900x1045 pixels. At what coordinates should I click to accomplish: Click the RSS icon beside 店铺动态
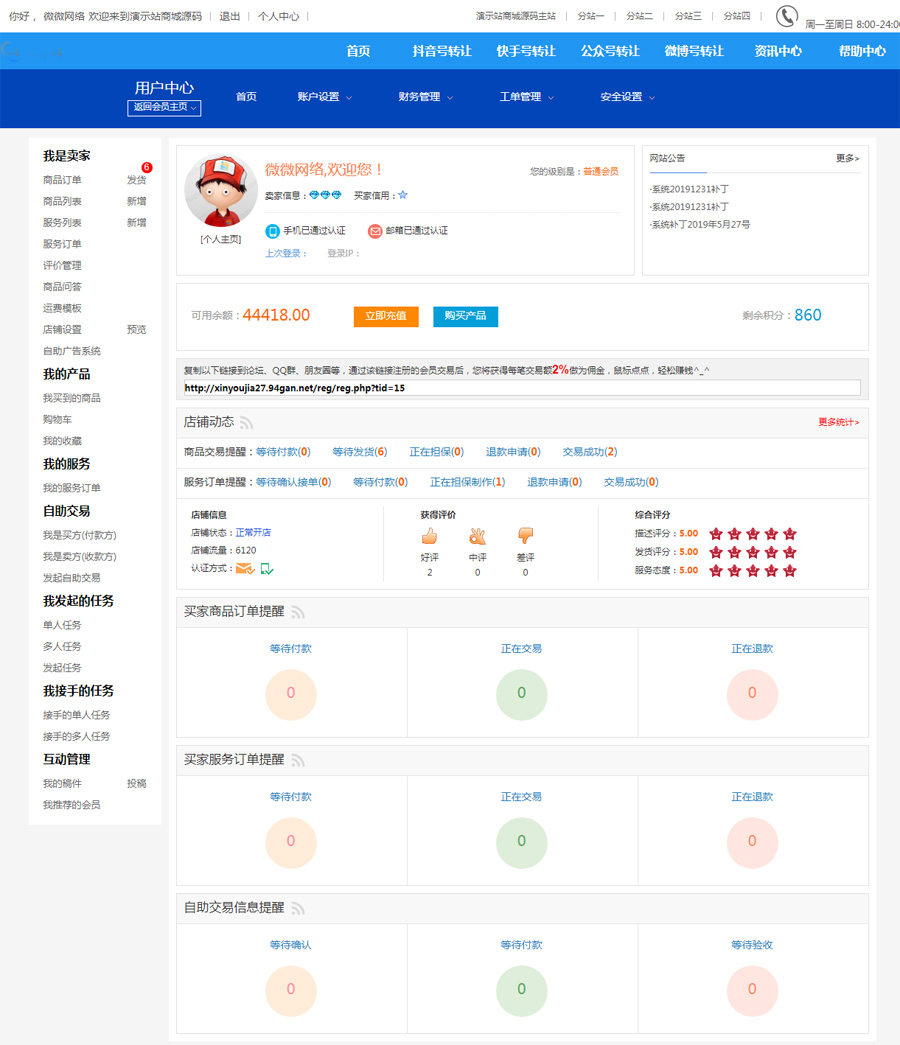click(247, 423)
